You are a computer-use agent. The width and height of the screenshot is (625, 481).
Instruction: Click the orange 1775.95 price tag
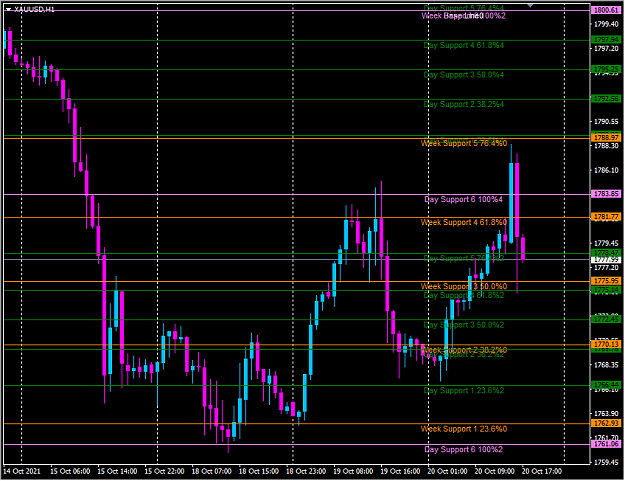(x=606, y=281)
